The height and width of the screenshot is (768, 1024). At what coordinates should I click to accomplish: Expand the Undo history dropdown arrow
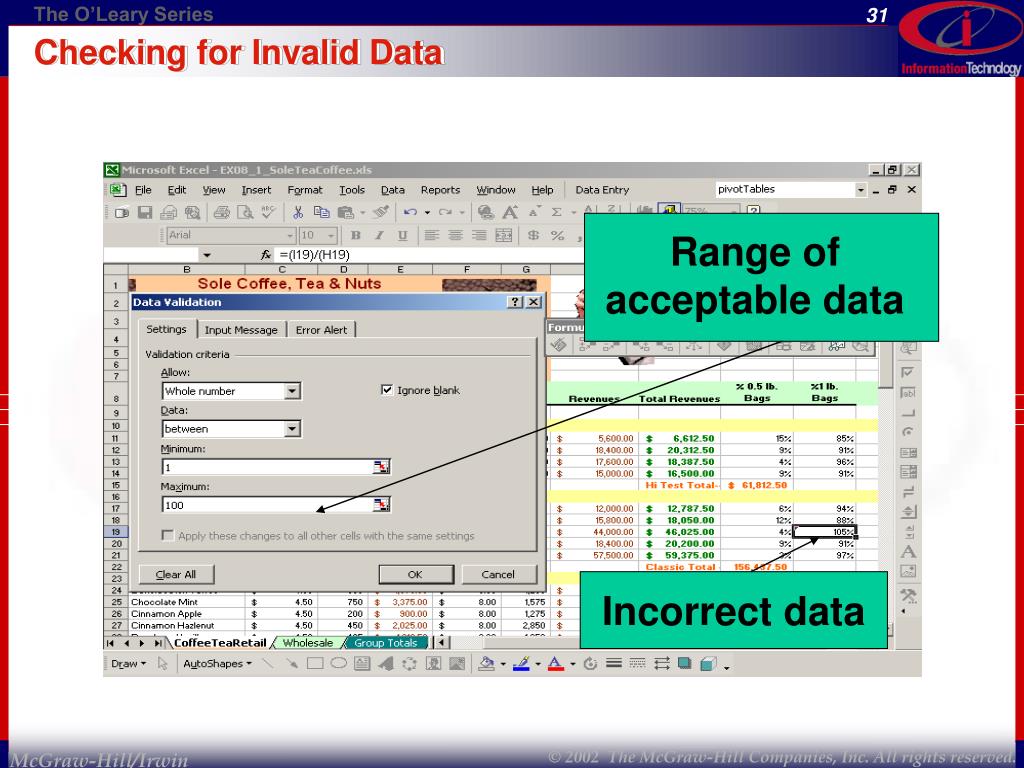426,212
